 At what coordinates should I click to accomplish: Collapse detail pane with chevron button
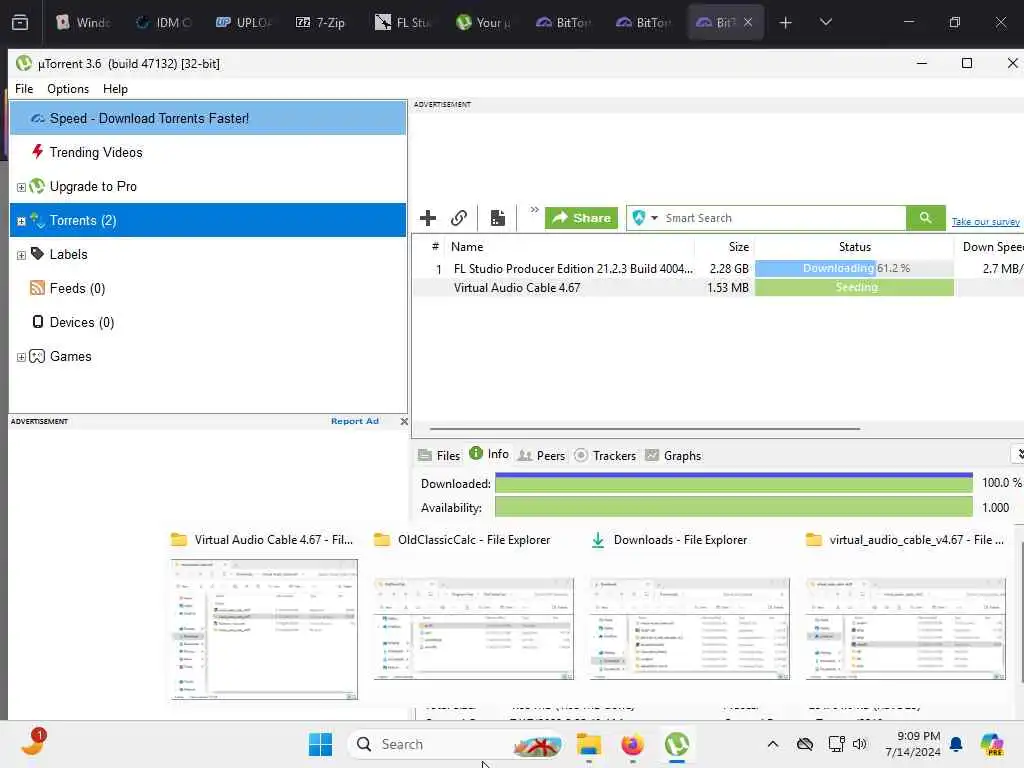coord(1018,454)
